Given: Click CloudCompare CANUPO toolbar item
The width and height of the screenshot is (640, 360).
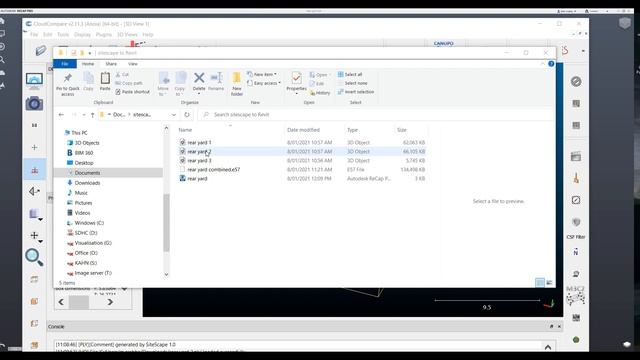Looking at the screenshot, I should 444,43.
